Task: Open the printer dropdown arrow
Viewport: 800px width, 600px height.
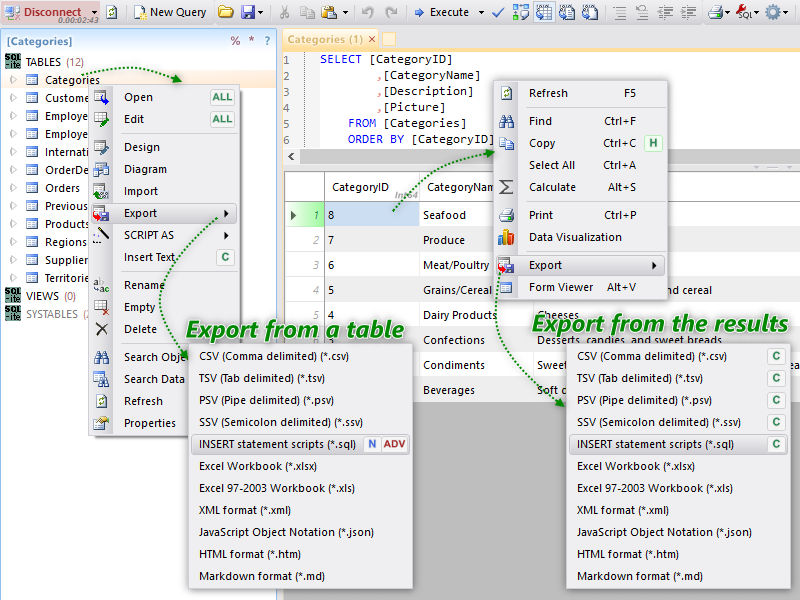Action: point(728,12)
